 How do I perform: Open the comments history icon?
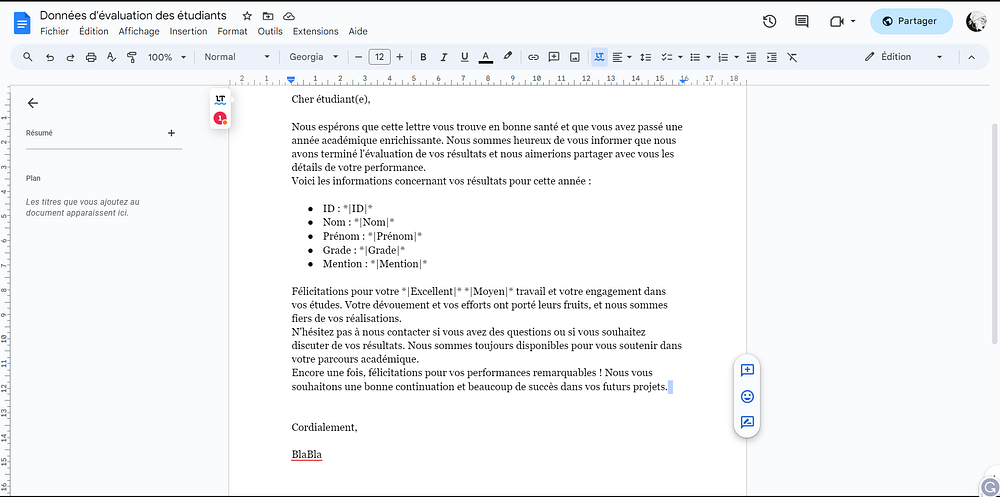[802, 21]
